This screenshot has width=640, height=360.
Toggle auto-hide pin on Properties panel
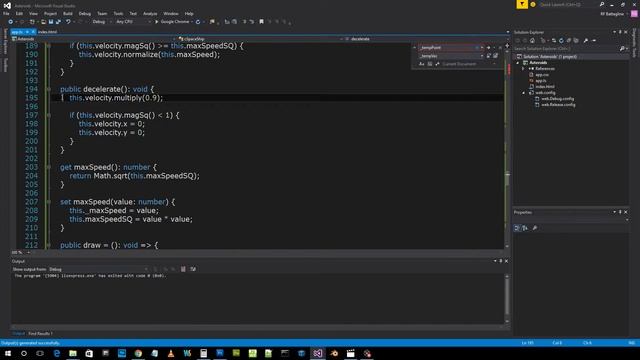click(x=620, y=212)
